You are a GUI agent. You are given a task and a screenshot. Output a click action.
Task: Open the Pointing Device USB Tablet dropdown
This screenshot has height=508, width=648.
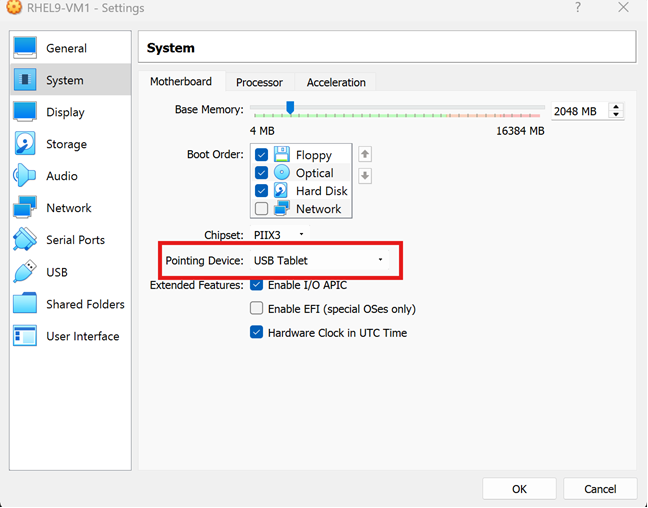pos(319,260)
